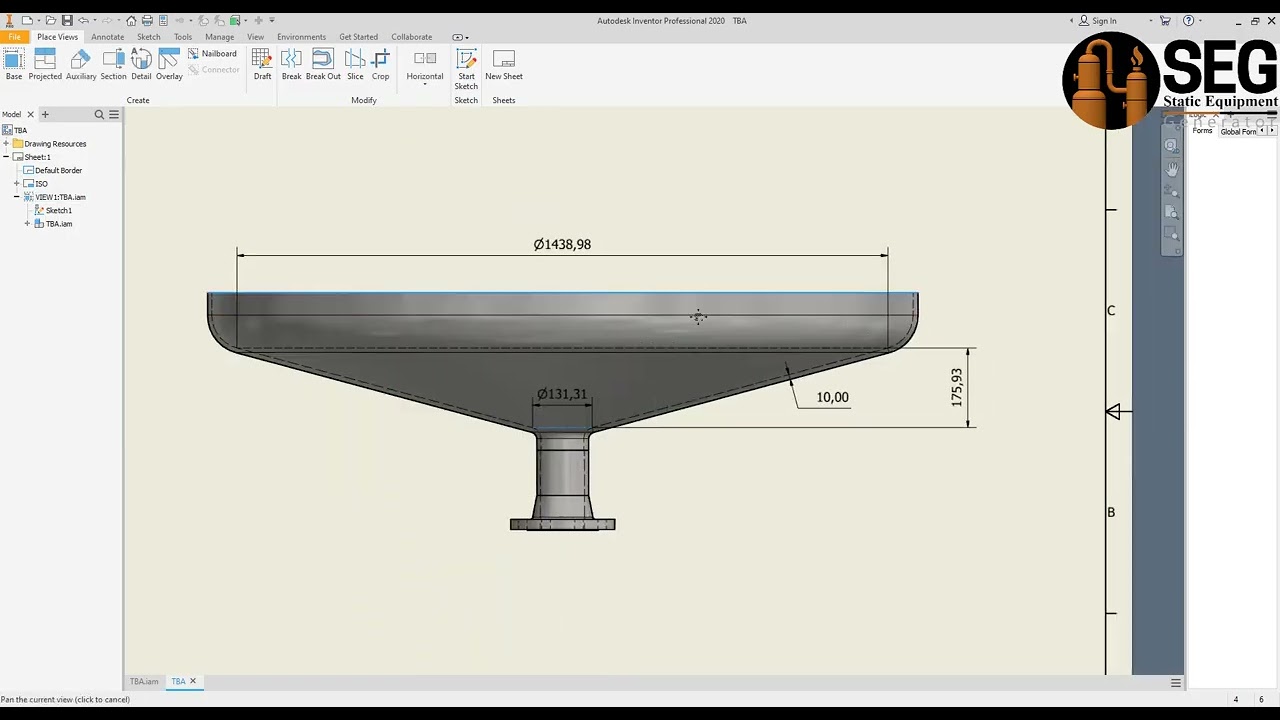The image size is (1280, 720).
Task: Select the Forms tab in right panel
Action: 1202,131
